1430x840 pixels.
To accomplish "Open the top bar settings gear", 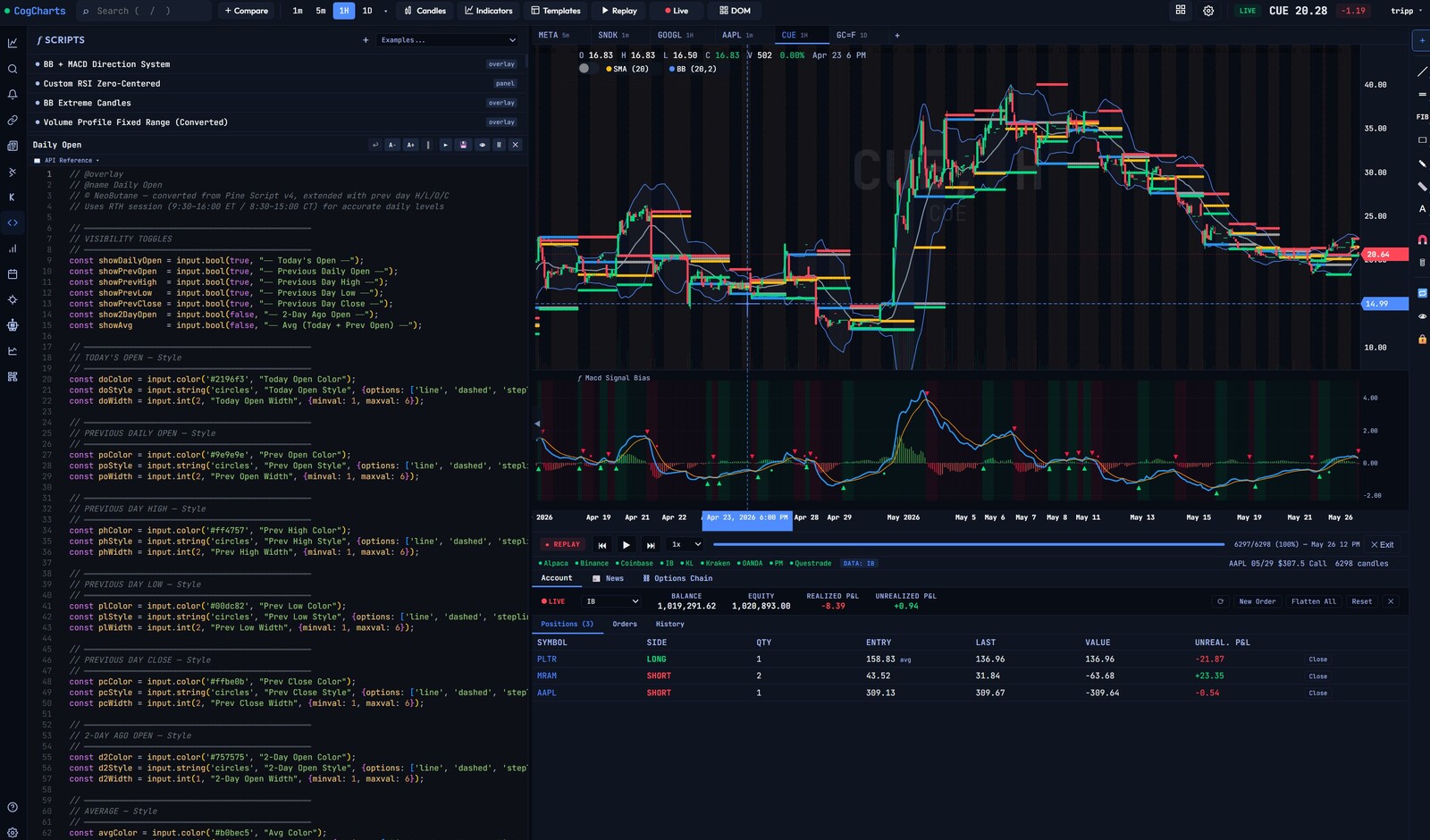I will point(1208,11).
